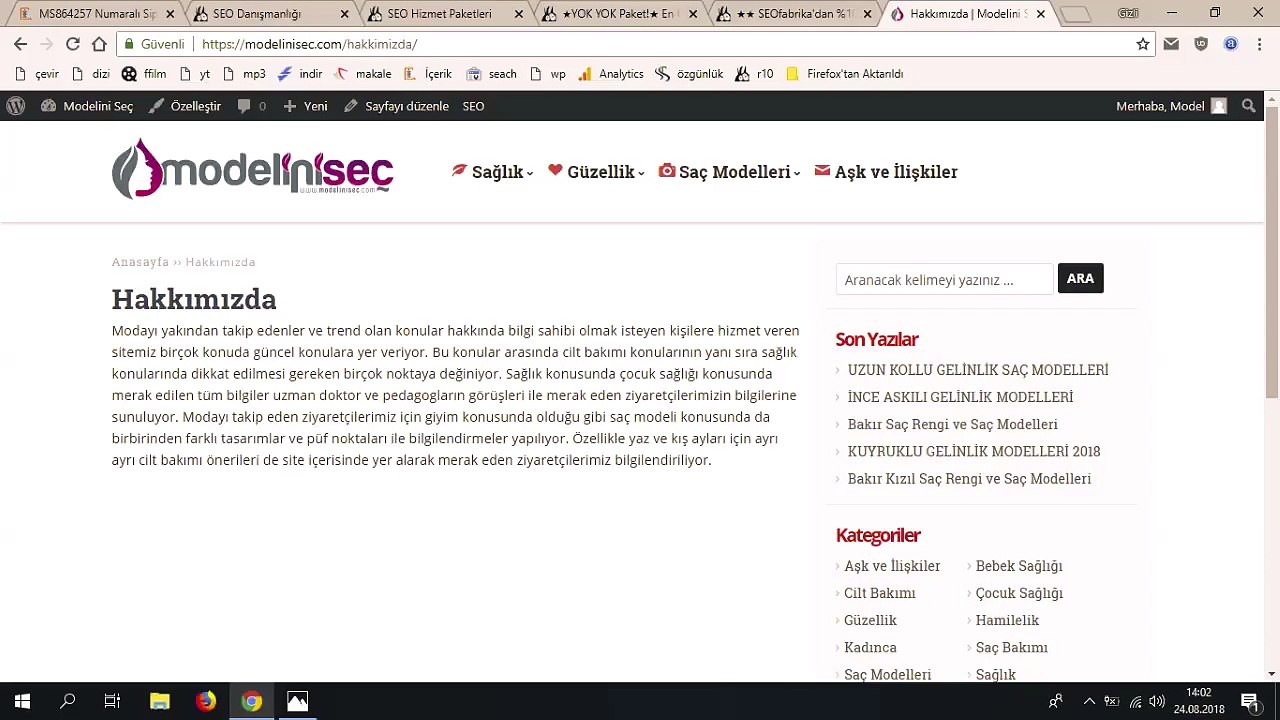
Task: Open KUYRUKLU GELİNLİK MODELLERİ 2018 post
Action: (x=974, y=451)
